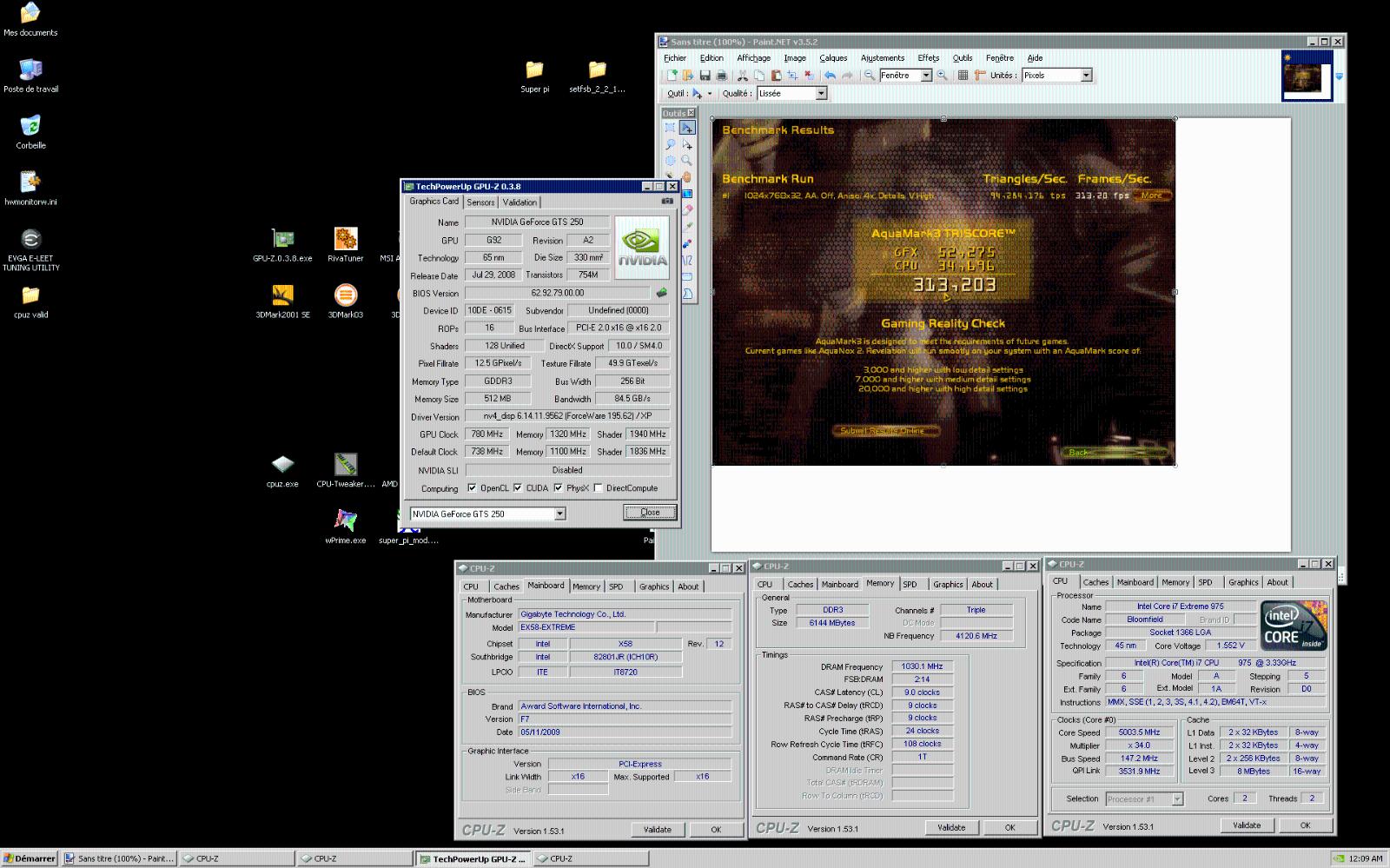The image size is (1390, 868).
Task: Click Validate in the CPU-Z Mainboard window
Action: pyautogui.click(x=658, y=830)
